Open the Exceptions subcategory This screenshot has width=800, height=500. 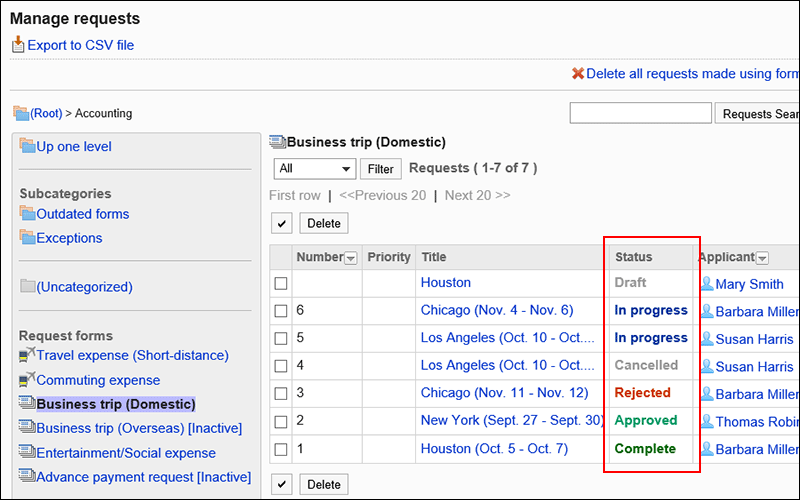69,238
